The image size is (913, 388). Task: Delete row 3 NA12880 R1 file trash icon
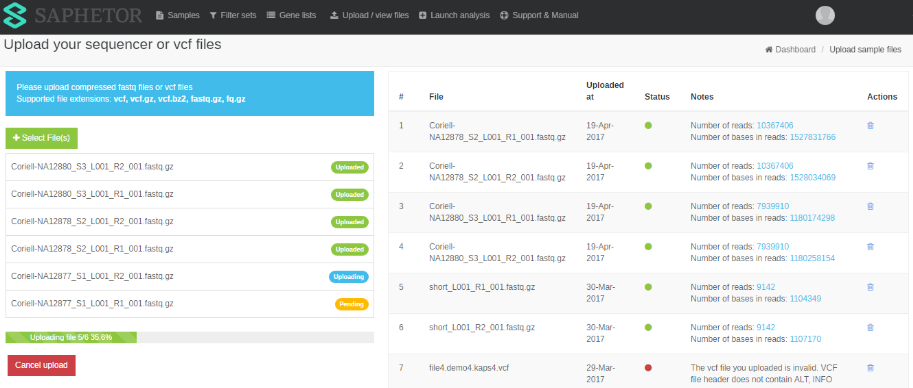pos(870,206)
